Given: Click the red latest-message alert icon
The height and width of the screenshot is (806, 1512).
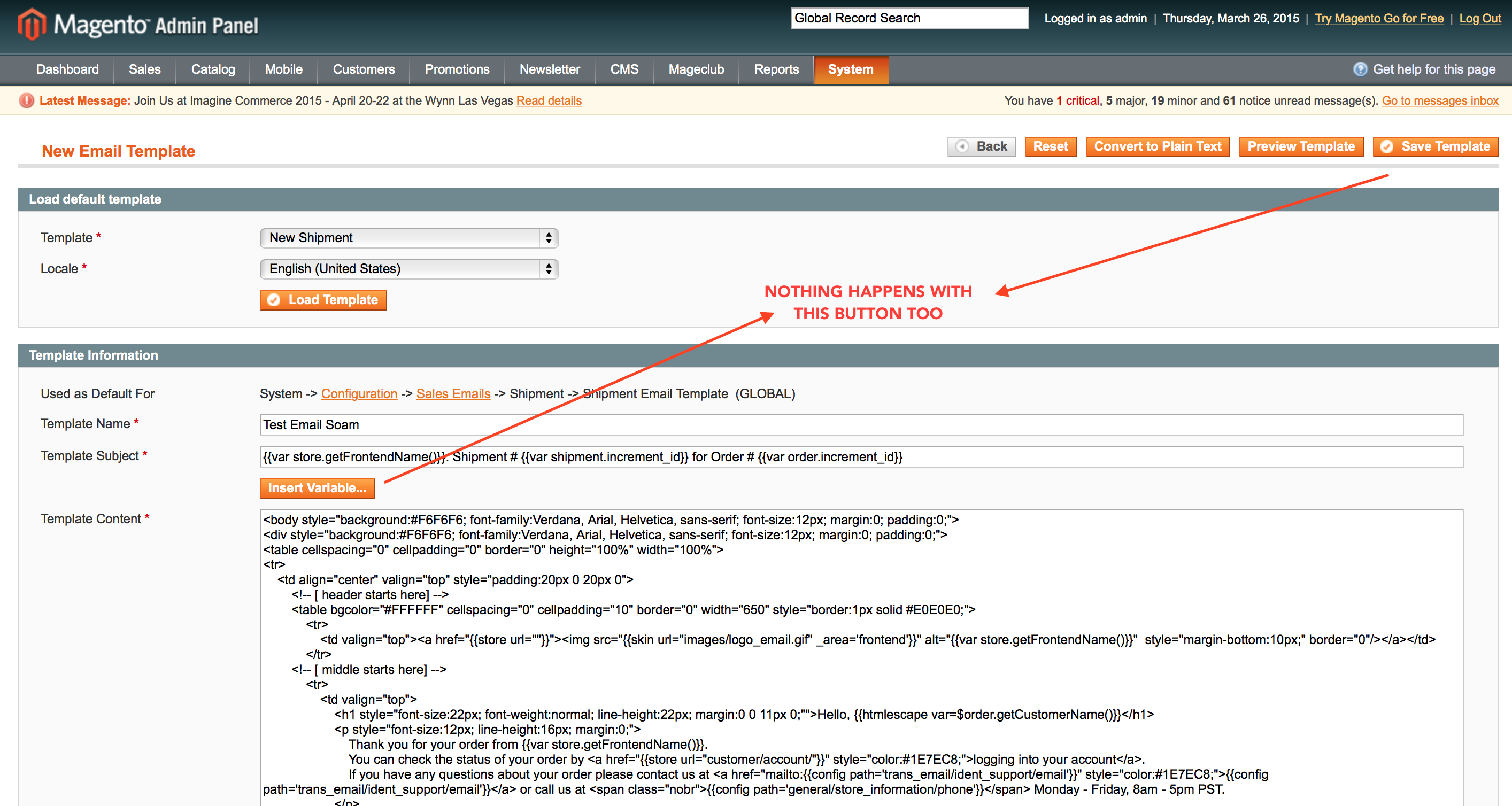Looking at the screenshot, I should click(x=26, y=101).
